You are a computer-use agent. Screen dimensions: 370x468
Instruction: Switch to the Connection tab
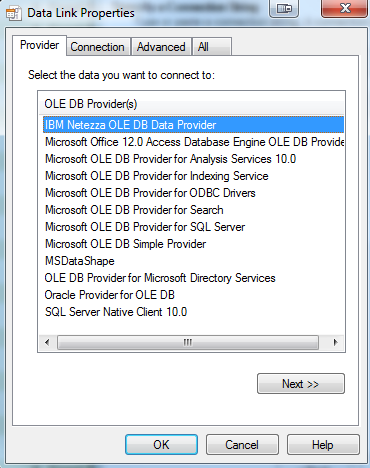(x=97, y=47)
